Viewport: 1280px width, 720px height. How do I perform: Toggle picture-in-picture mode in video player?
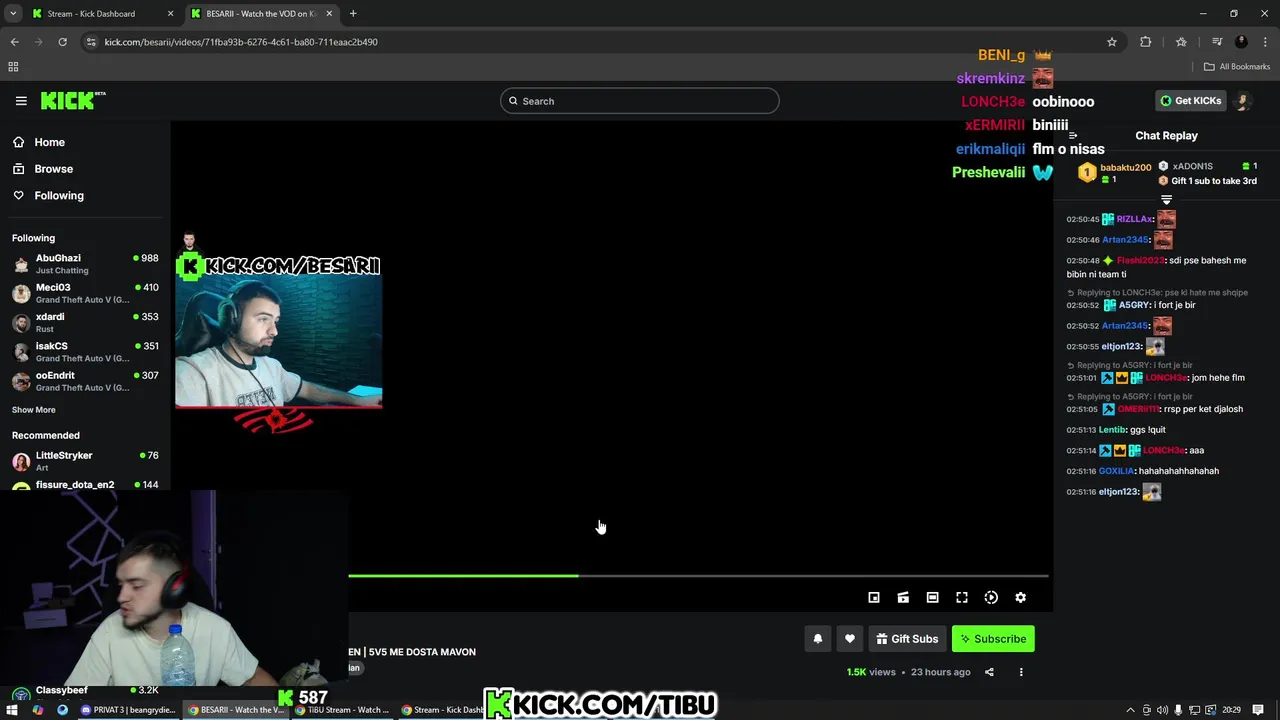[x=874, y=597]
